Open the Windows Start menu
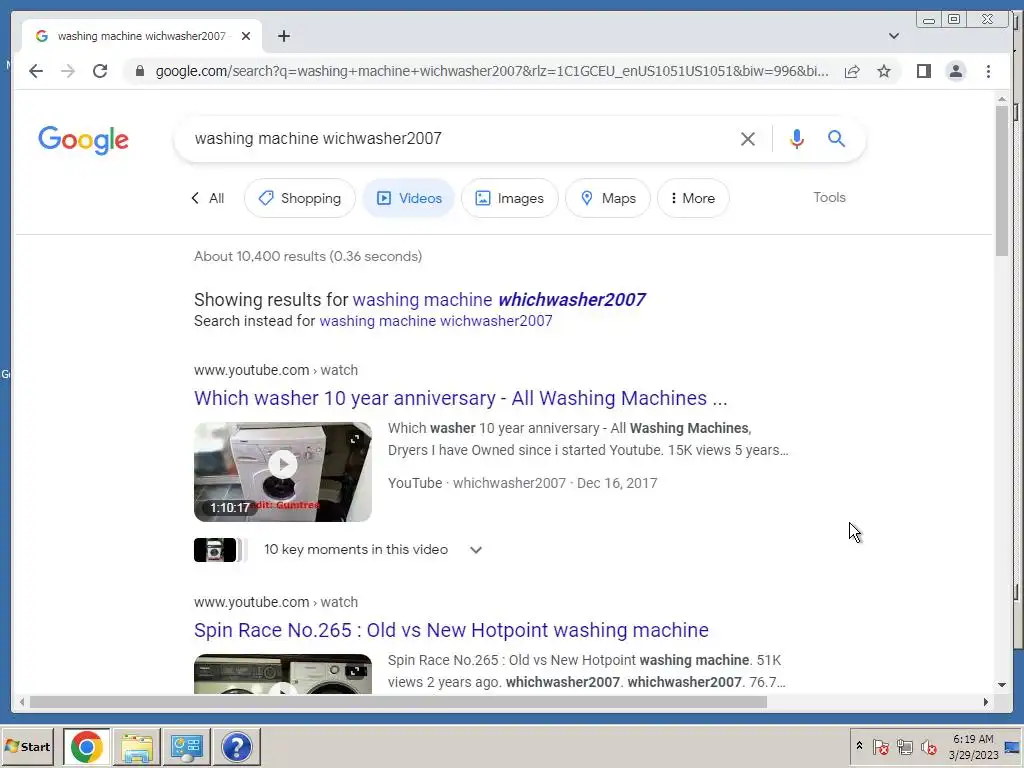1024x768 pixels. pos(27,746)
